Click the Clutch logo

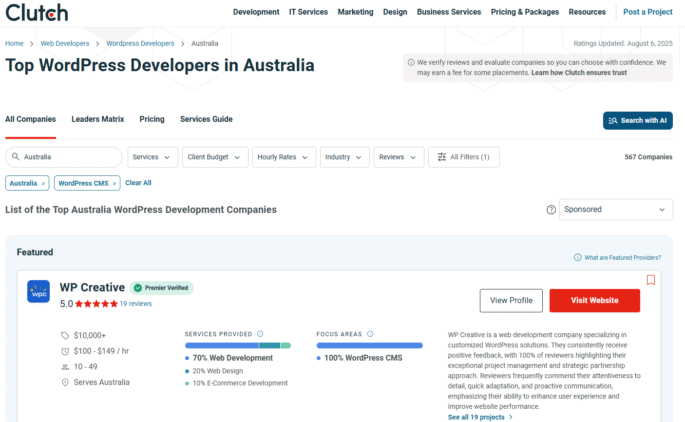[x=37, y=13]
